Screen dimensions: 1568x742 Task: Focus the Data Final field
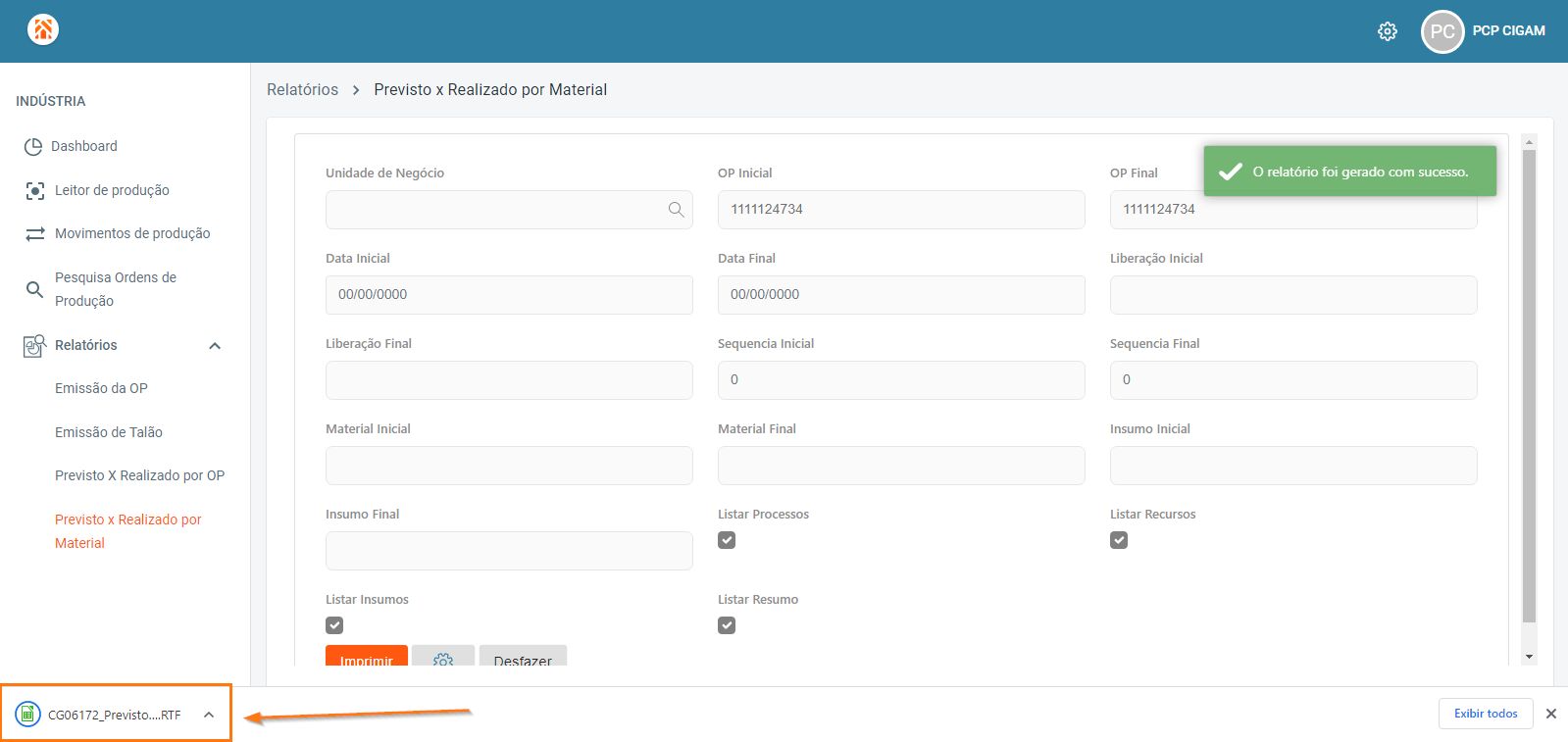pos(901,295)
